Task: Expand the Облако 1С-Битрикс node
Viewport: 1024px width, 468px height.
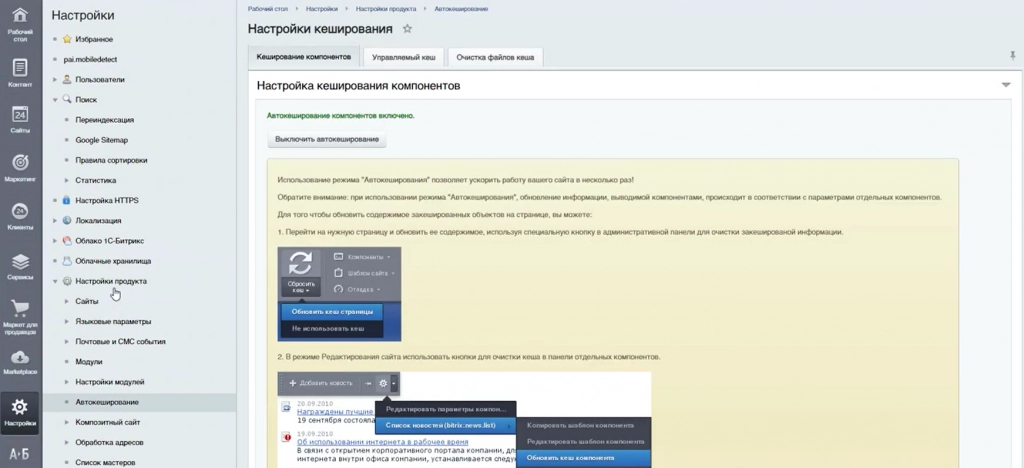Action: click(x=56, y=241)
